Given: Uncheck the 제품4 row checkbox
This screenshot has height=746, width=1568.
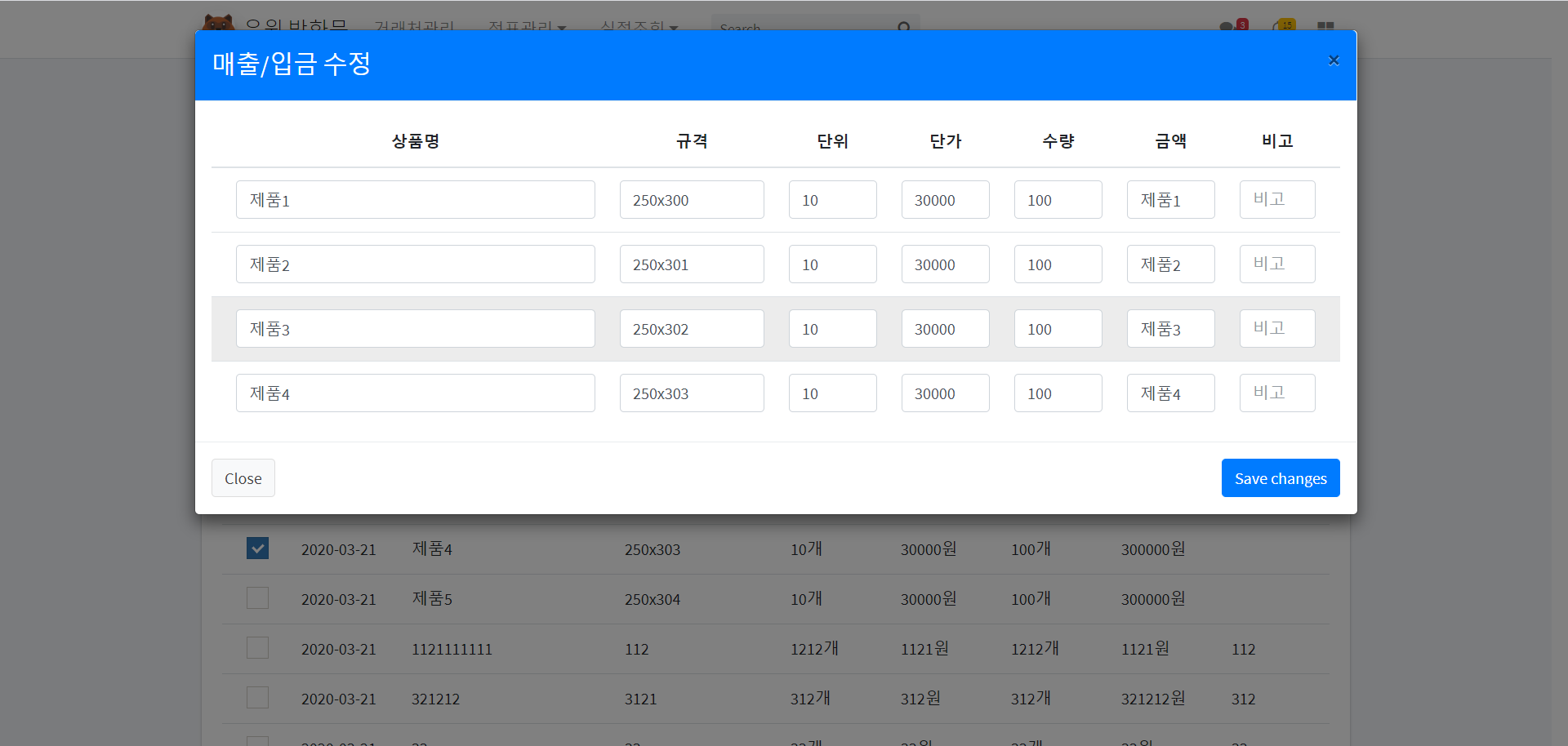Looking at the screenshot, I should coord(257,548).
